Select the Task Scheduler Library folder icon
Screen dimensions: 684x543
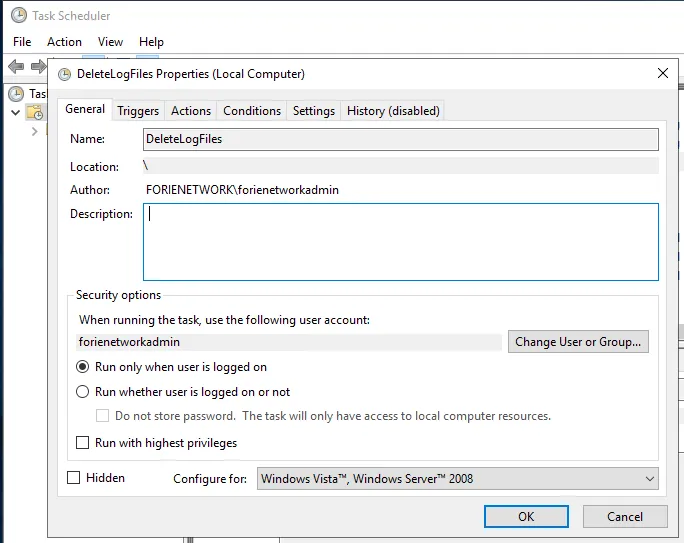35,112
